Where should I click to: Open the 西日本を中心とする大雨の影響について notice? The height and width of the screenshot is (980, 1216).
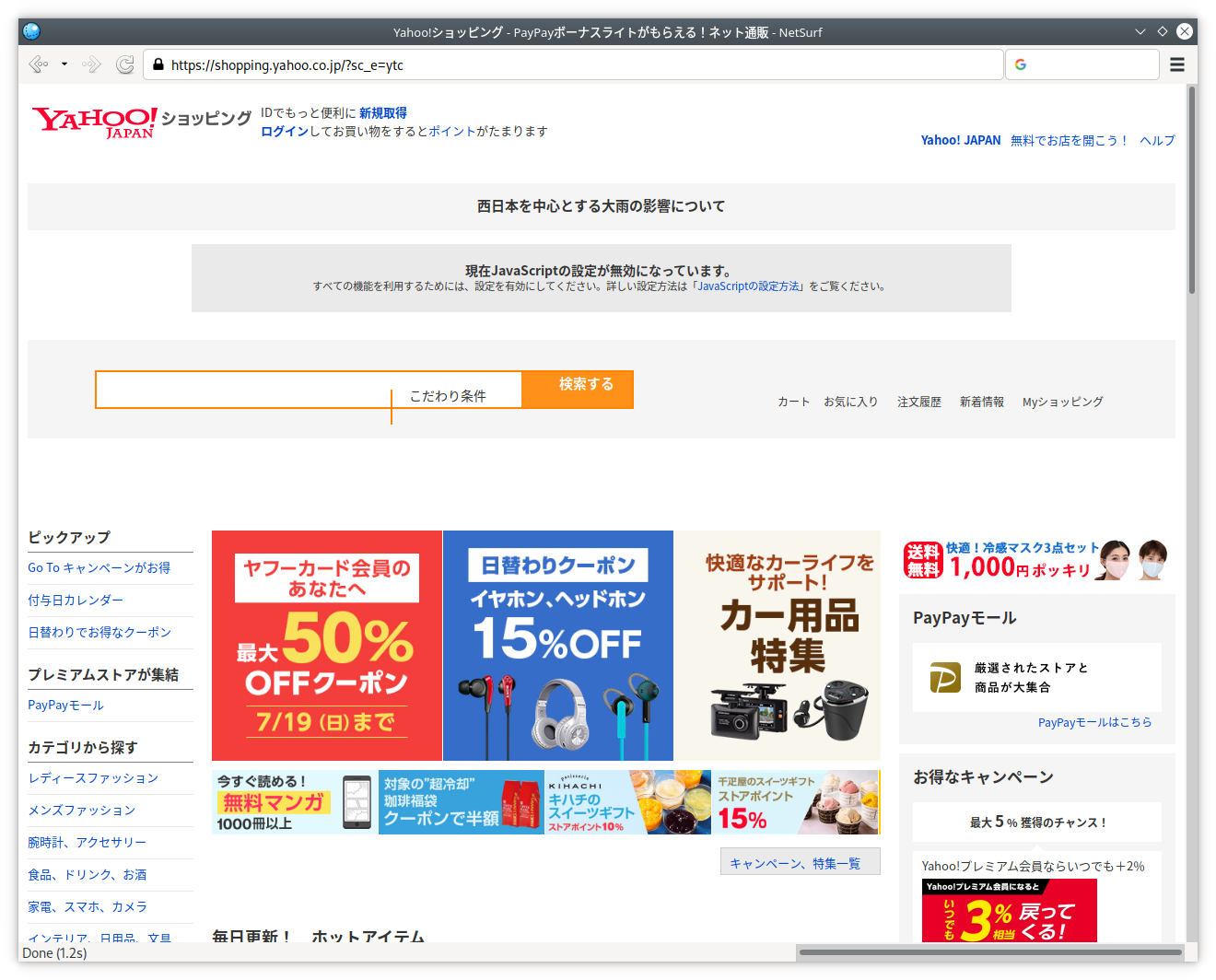pos(601,206)
